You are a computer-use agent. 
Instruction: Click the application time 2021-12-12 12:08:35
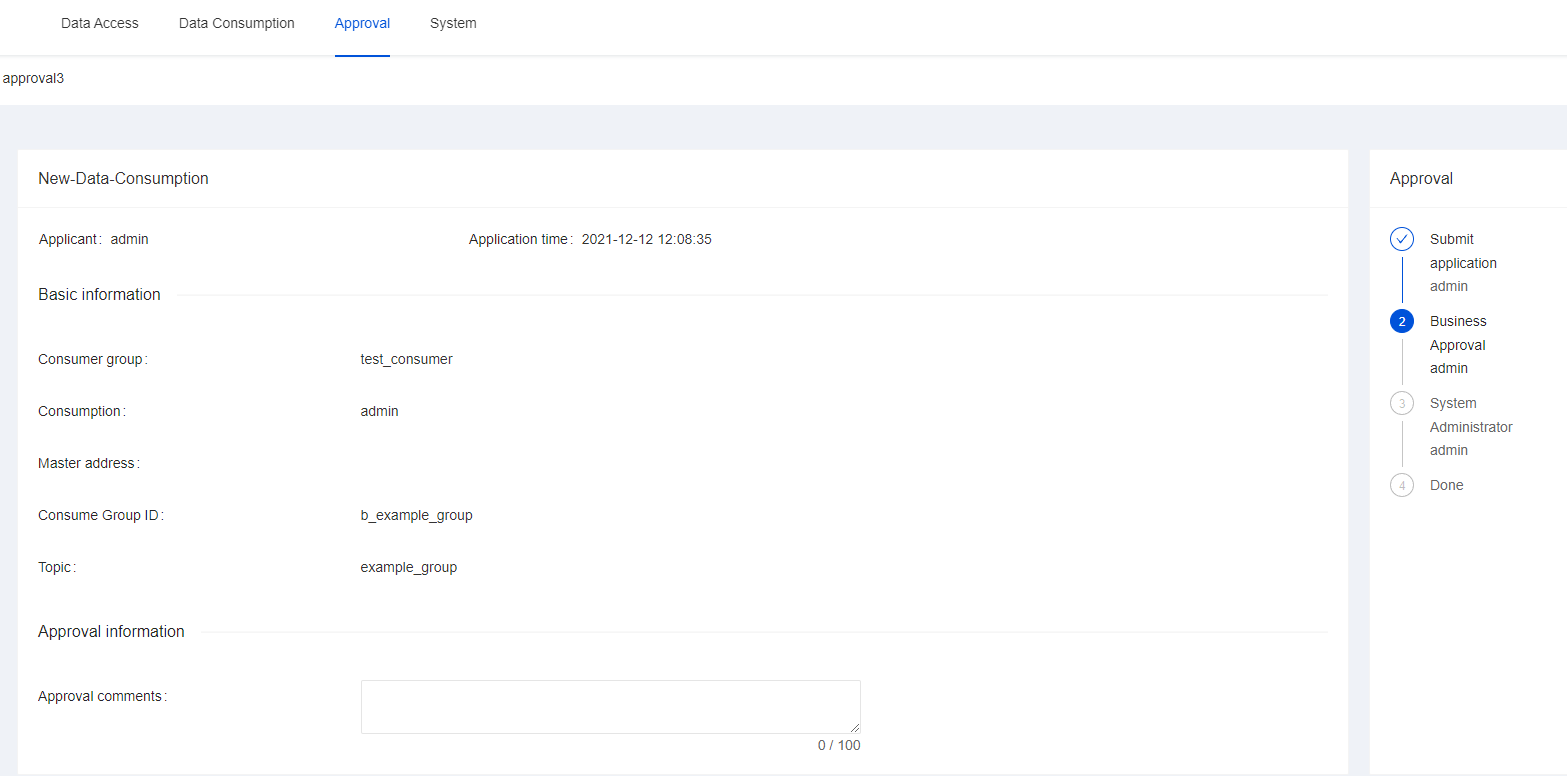[646, 239]
